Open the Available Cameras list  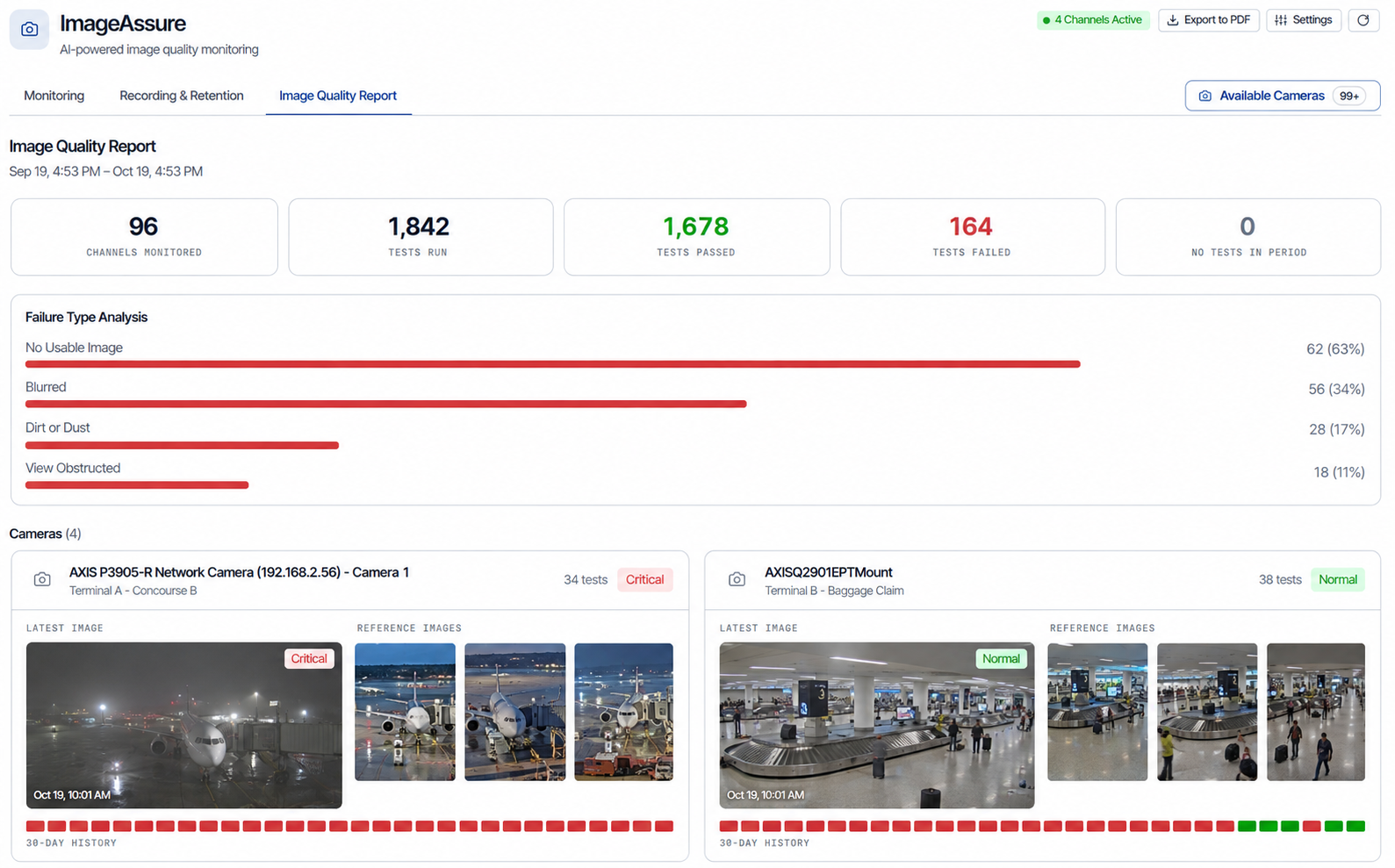coord(1282,96)
